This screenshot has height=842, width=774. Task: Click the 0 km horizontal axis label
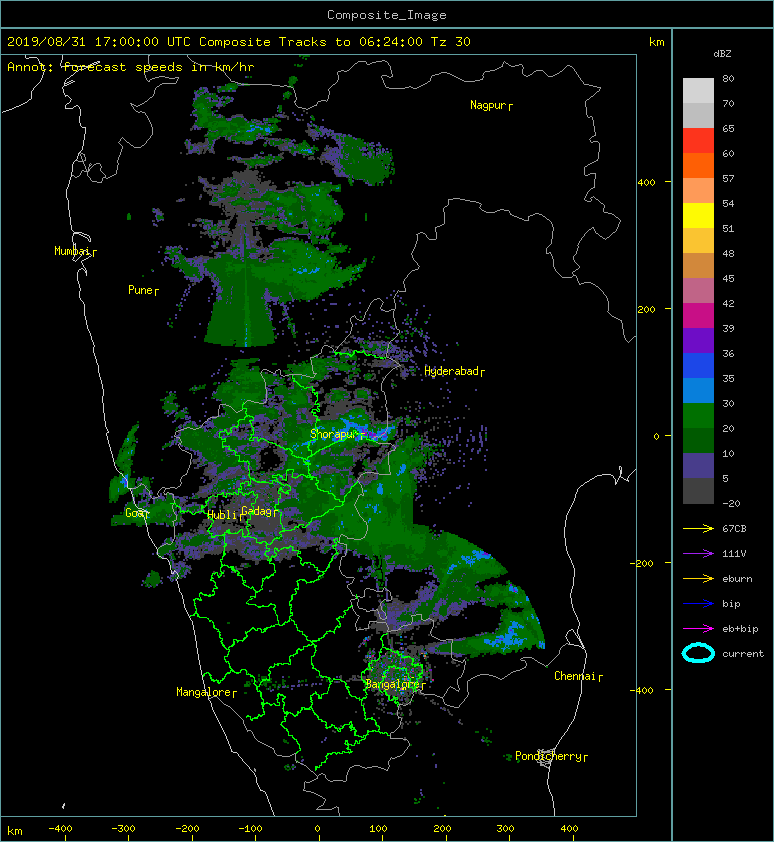point(317,829)
